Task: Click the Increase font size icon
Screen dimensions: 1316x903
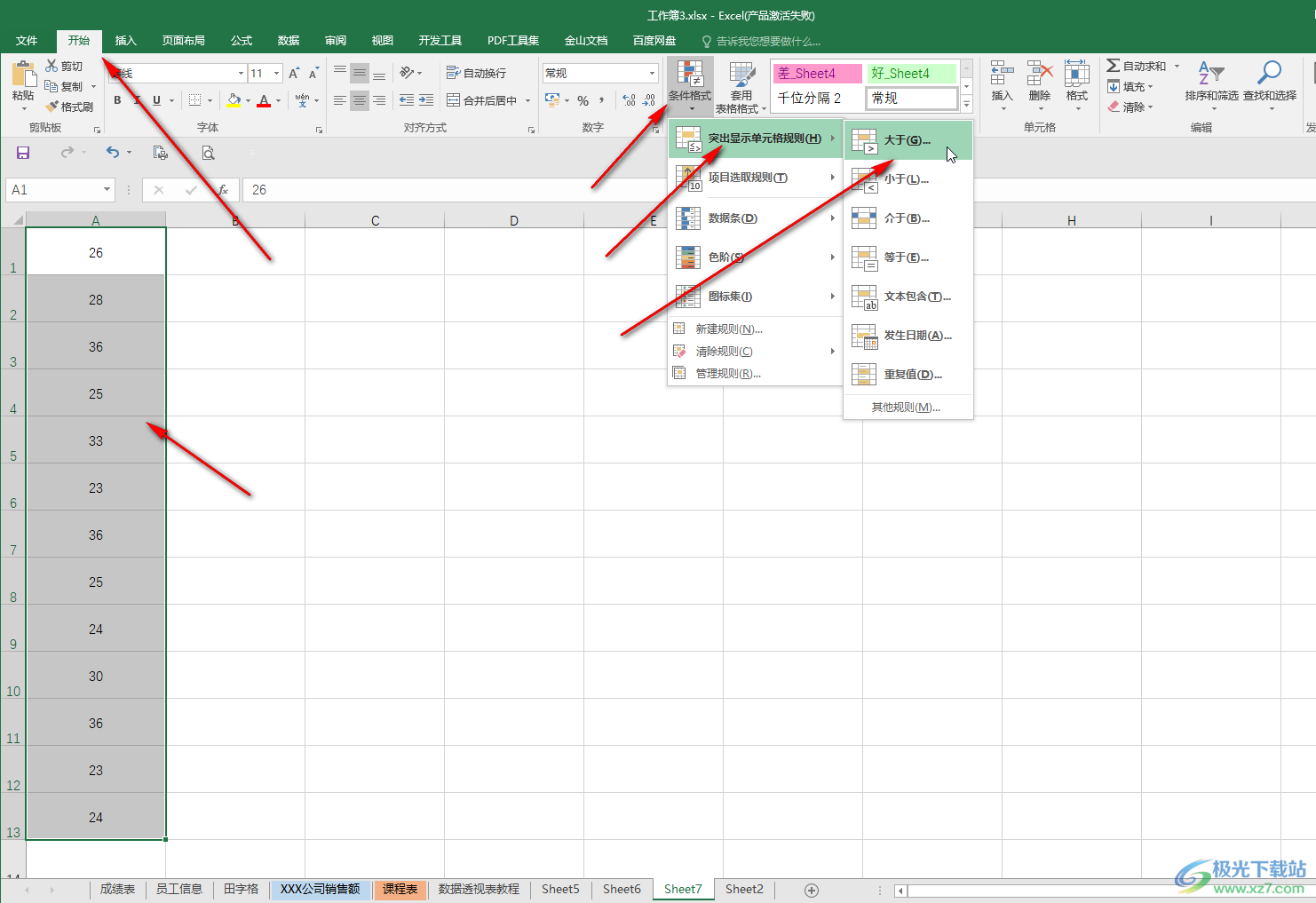Action: pos(294,73)
